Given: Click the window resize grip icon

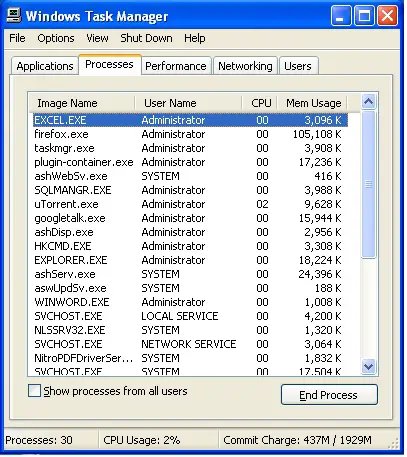Looking at the screenshot, I should pyautogui.click(x=394, y=444).
